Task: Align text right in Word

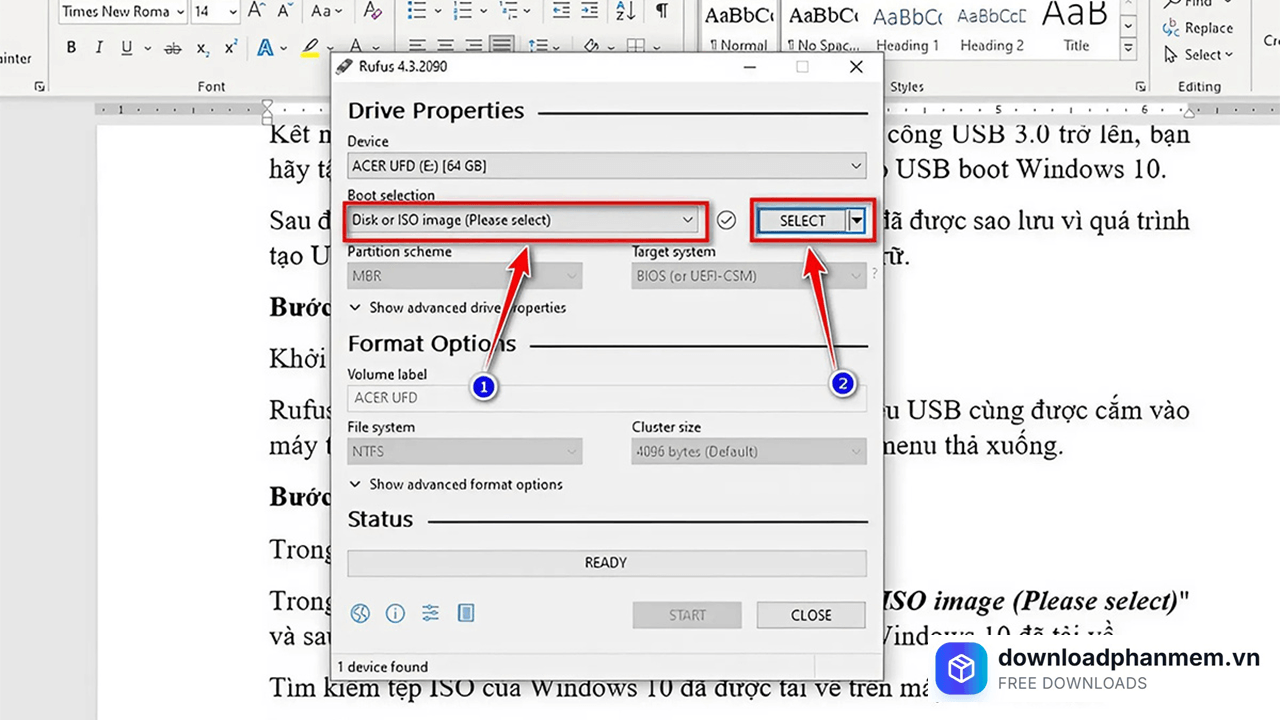Action: [474, 46]
